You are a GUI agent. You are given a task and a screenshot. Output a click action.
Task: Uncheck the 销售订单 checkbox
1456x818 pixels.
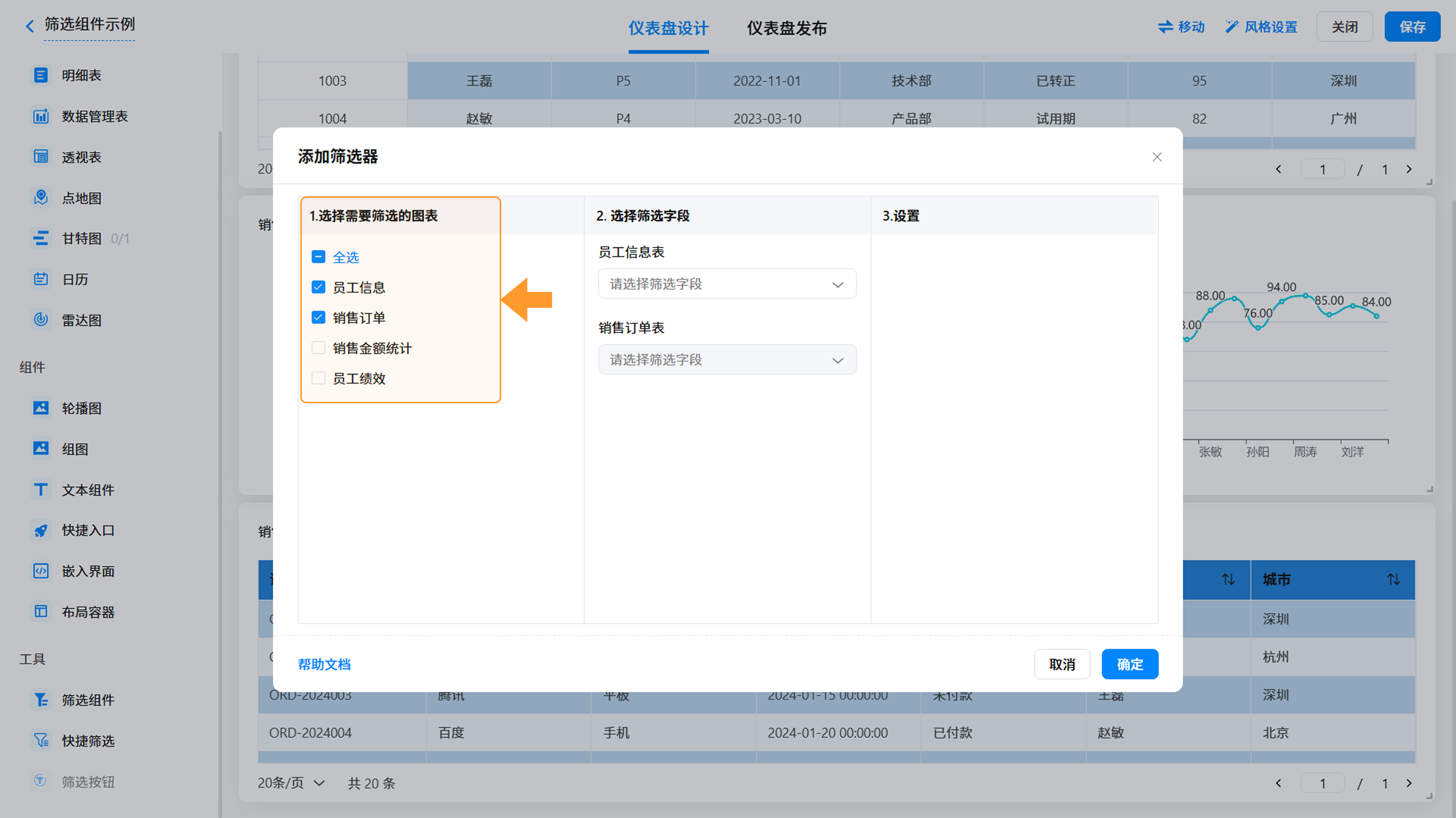tap(318, 318)
